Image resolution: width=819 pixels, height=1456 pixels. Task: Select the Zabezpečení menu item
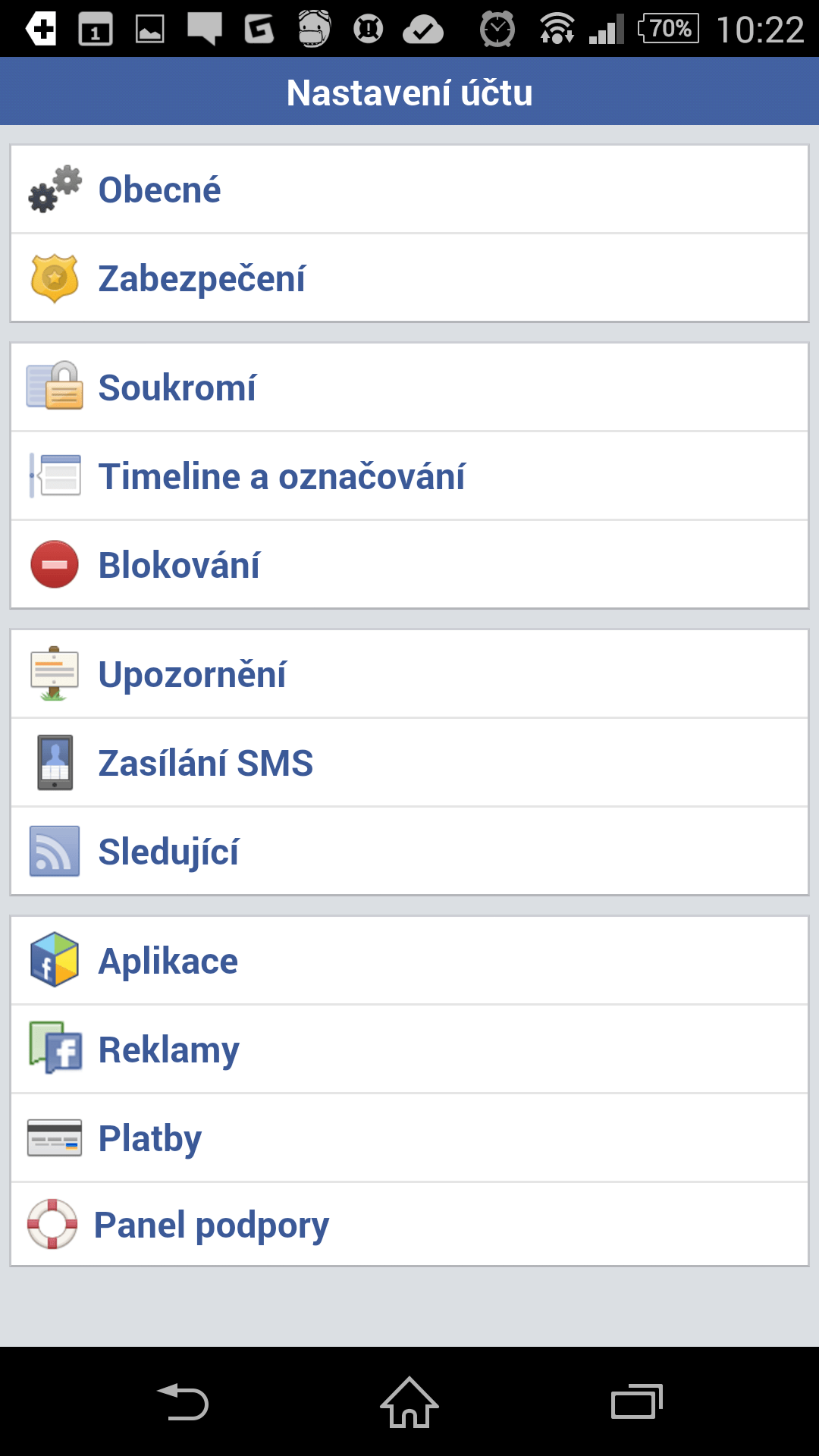409,278
